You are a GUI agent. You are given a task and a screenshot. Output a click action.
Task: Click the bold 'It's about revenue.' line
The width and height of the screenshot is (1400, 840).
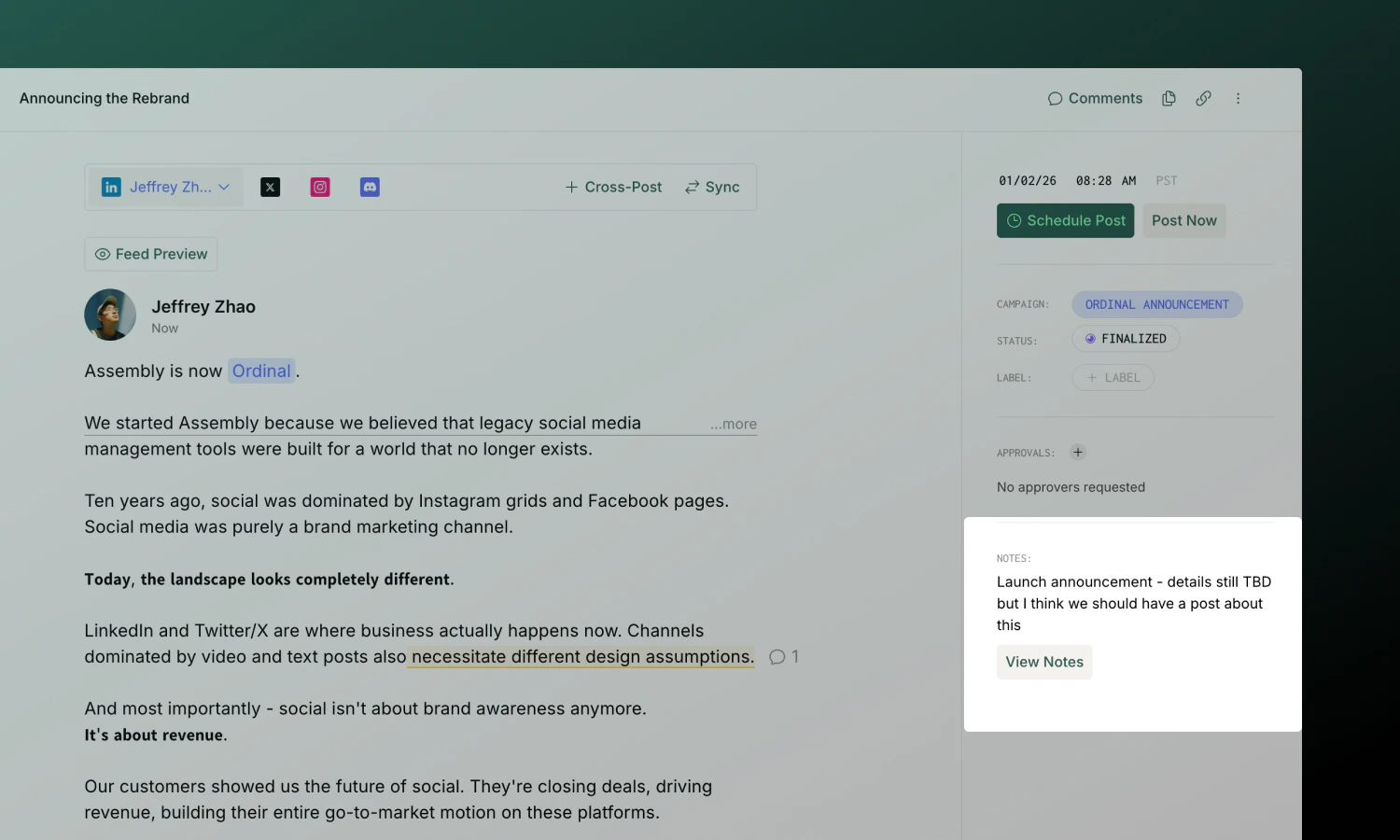click(156, 735)
